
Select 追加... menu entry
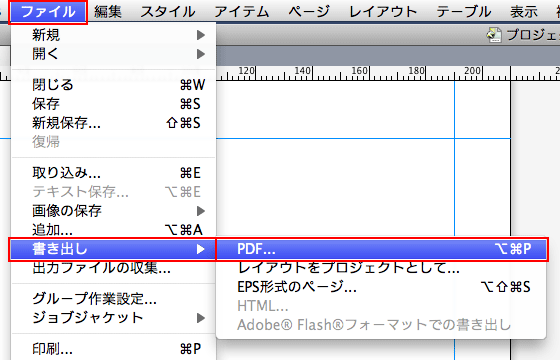(114, 230)
